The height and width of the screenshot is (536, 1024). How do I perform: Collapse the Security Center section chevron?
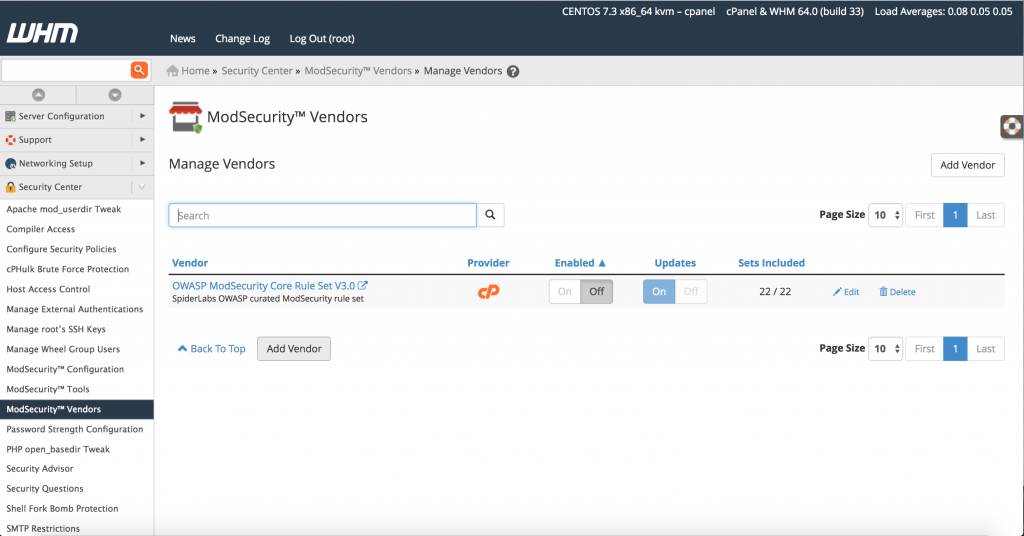142,187
